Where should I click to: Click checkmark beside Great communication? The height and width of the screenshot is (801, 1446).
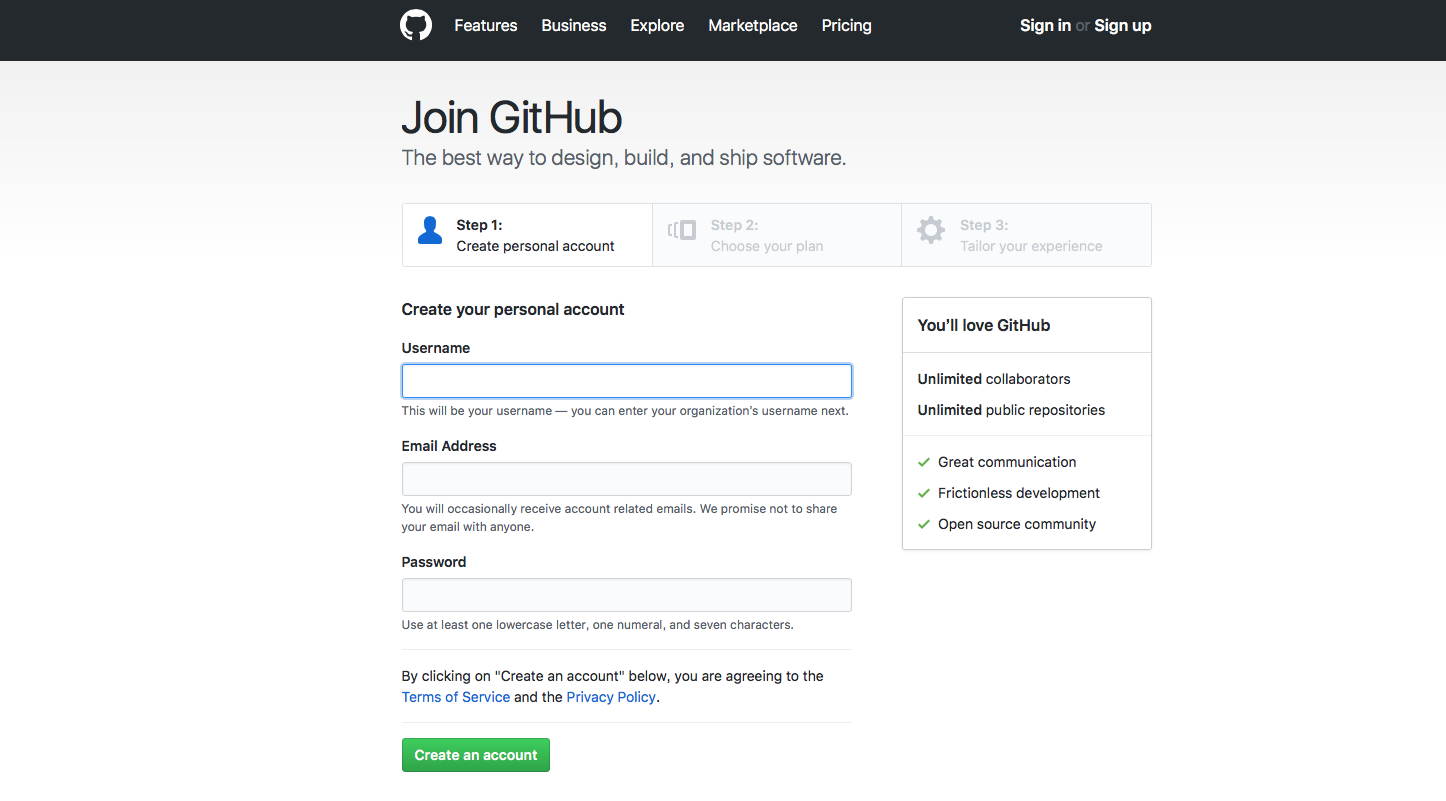point(924,462)
